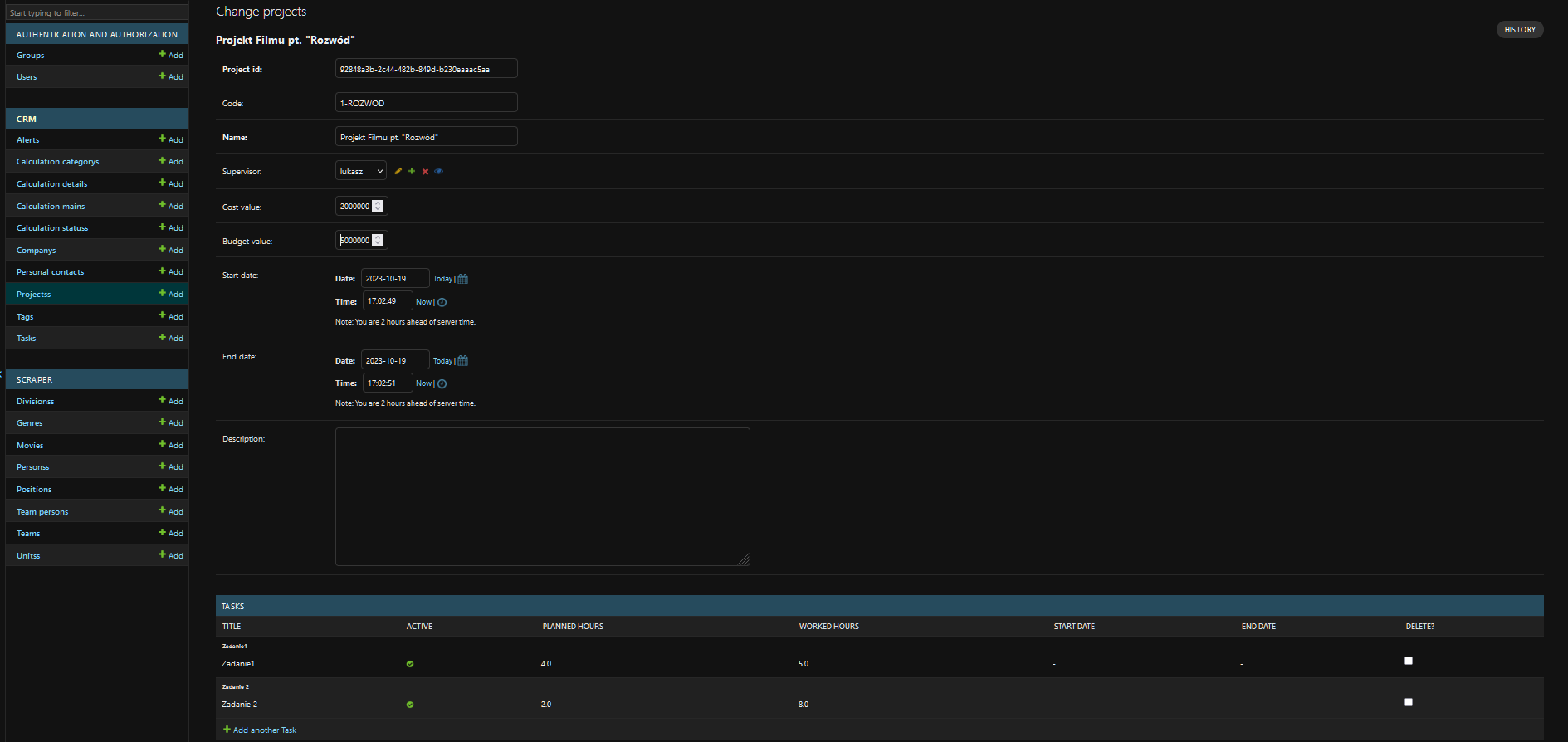Click the Project id input field

pos(427,68)
